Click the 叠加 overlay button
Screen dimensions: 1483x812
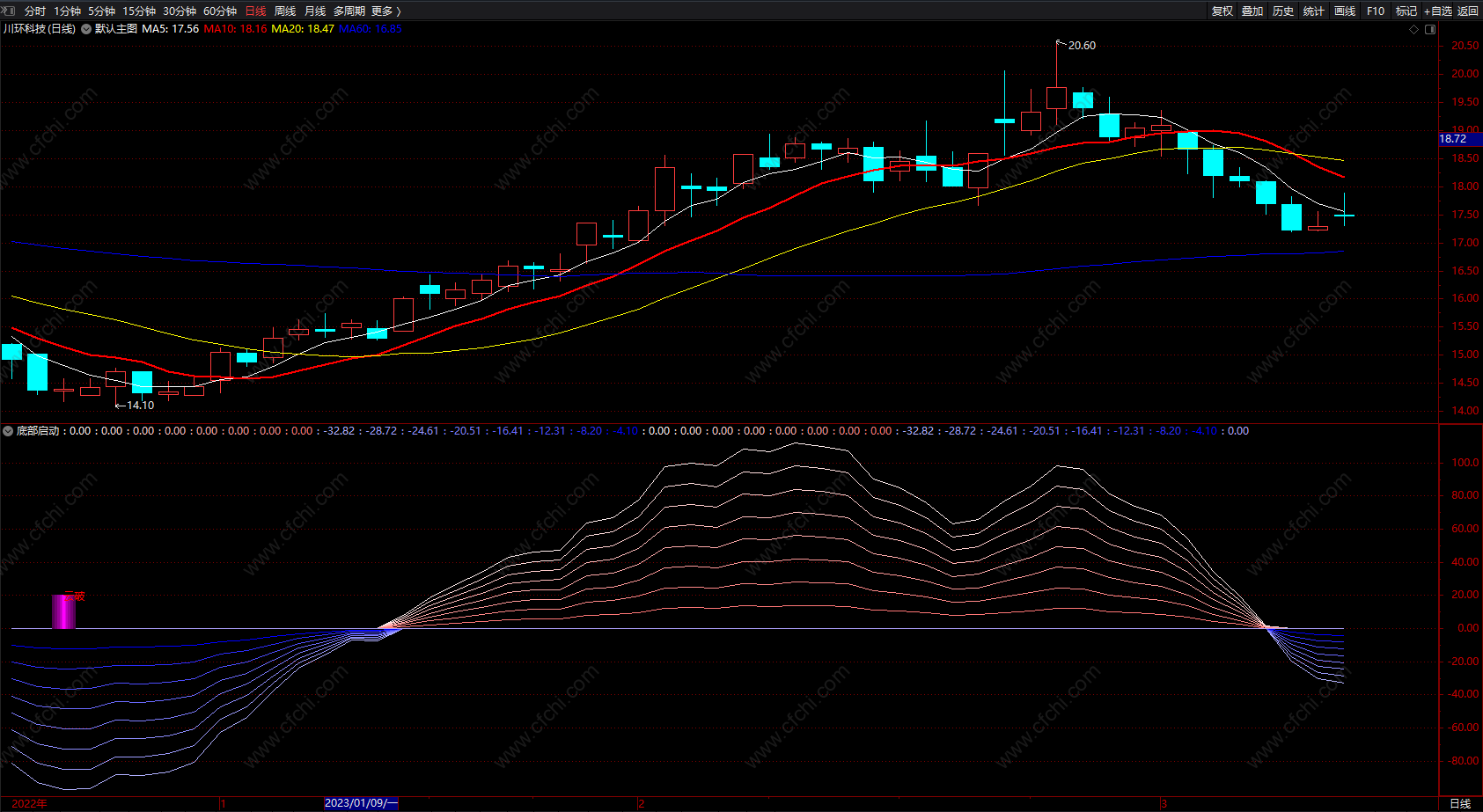coord(1252,11)
